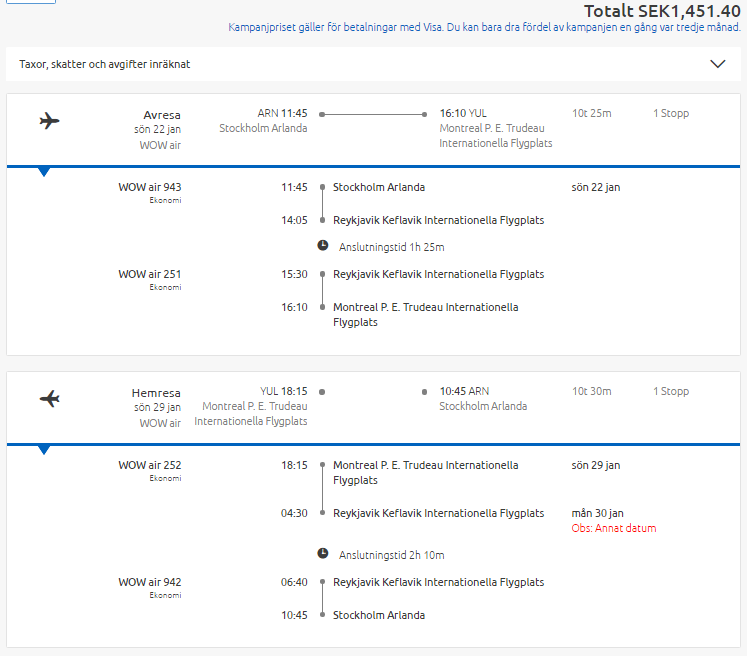This screenshot has height=656, width=747.
Task: Click the return airplane icon for Hemresa
Action: coord(50,399)
